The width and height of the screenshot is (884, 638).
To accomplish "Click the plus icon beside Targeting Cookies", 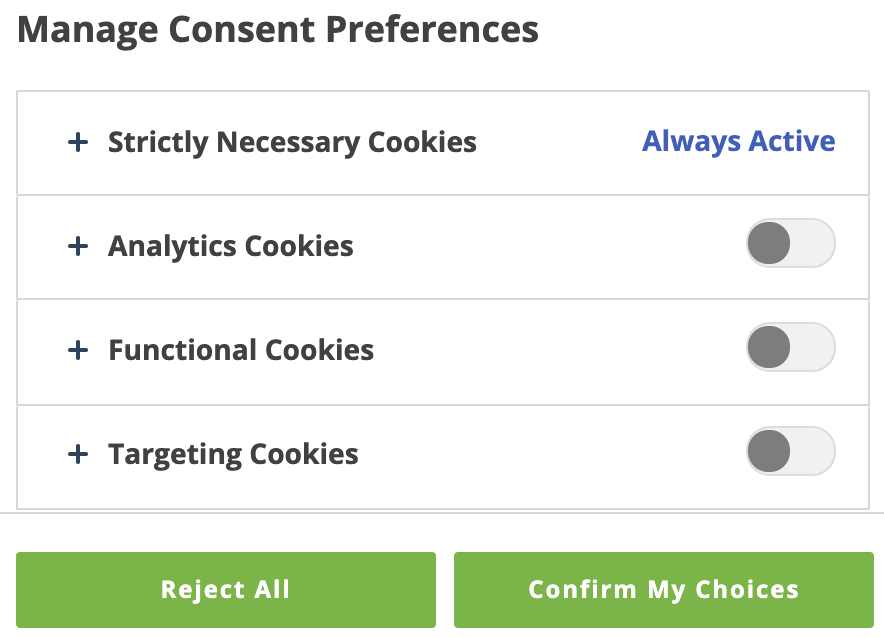I will pyautogui.click(x=77, y=454).
